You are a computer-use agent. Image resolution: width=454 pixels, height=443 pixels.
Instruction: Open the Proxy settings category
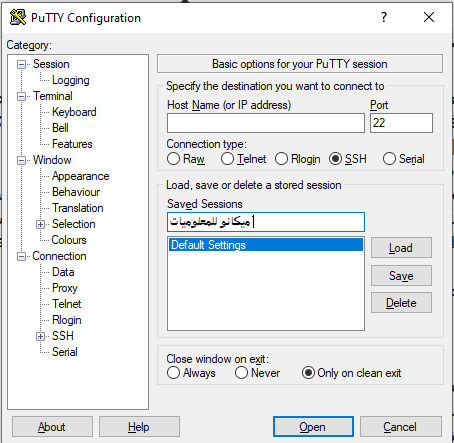pyautogui.click(x=65, y=288)
